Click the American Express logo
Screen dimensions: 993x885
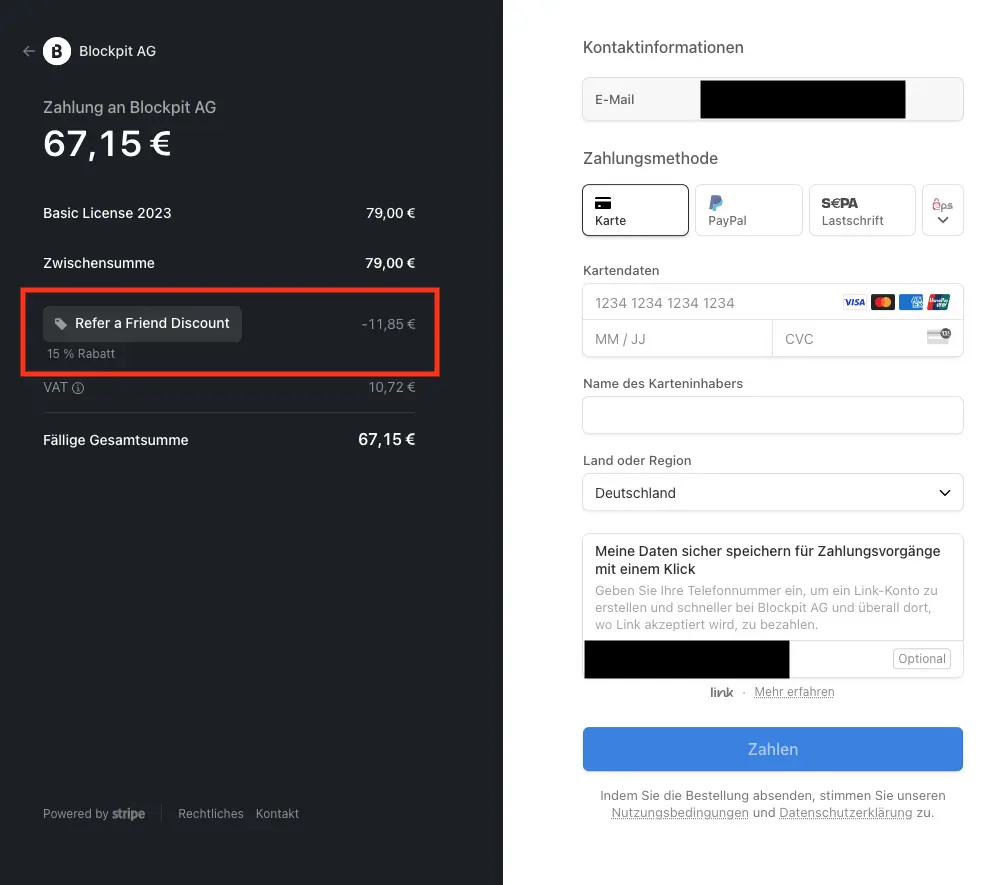tap(910, 302)
